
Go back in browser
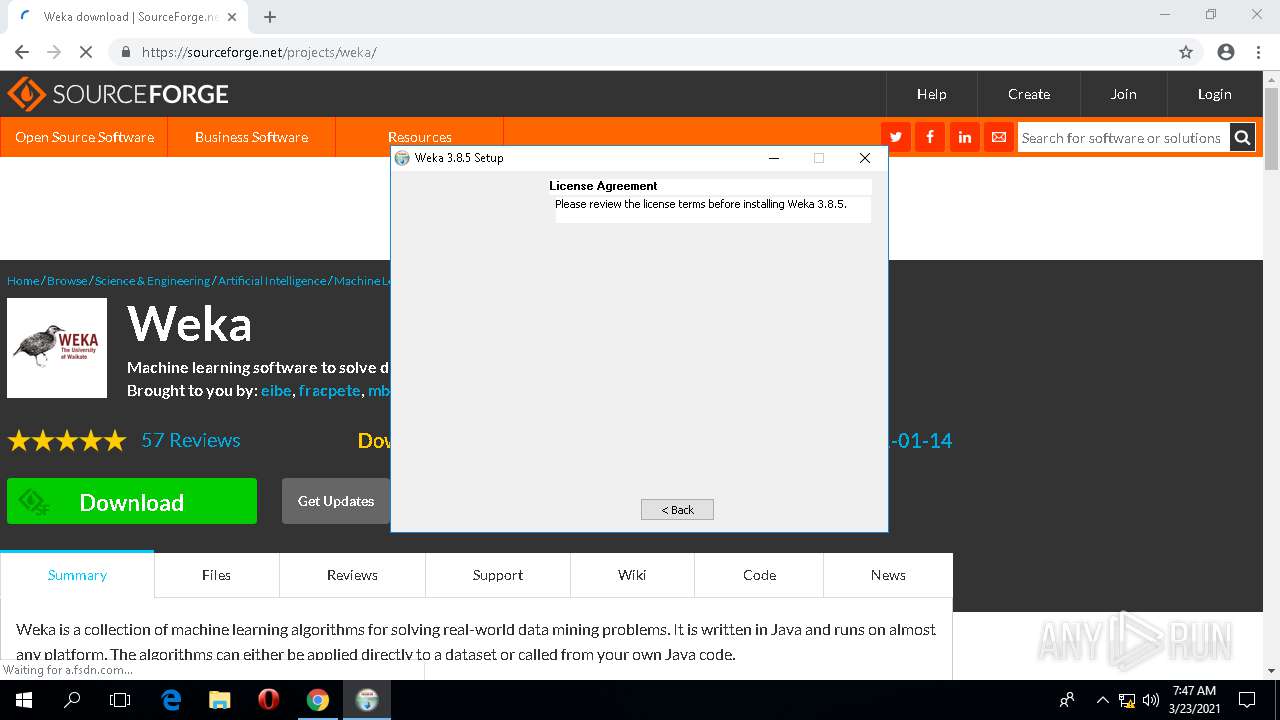[22, 52]
